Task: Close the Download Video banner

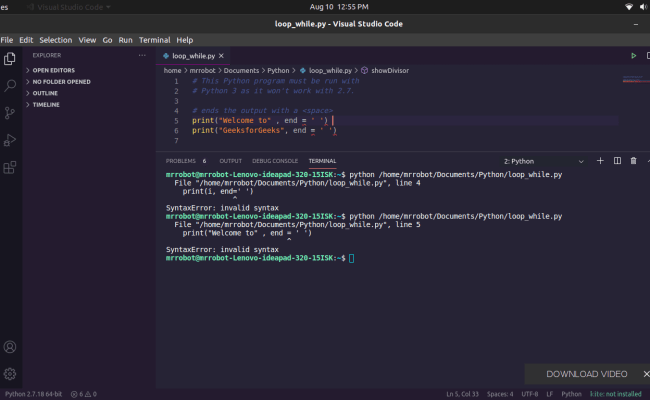Action: [x=646, y=374]
